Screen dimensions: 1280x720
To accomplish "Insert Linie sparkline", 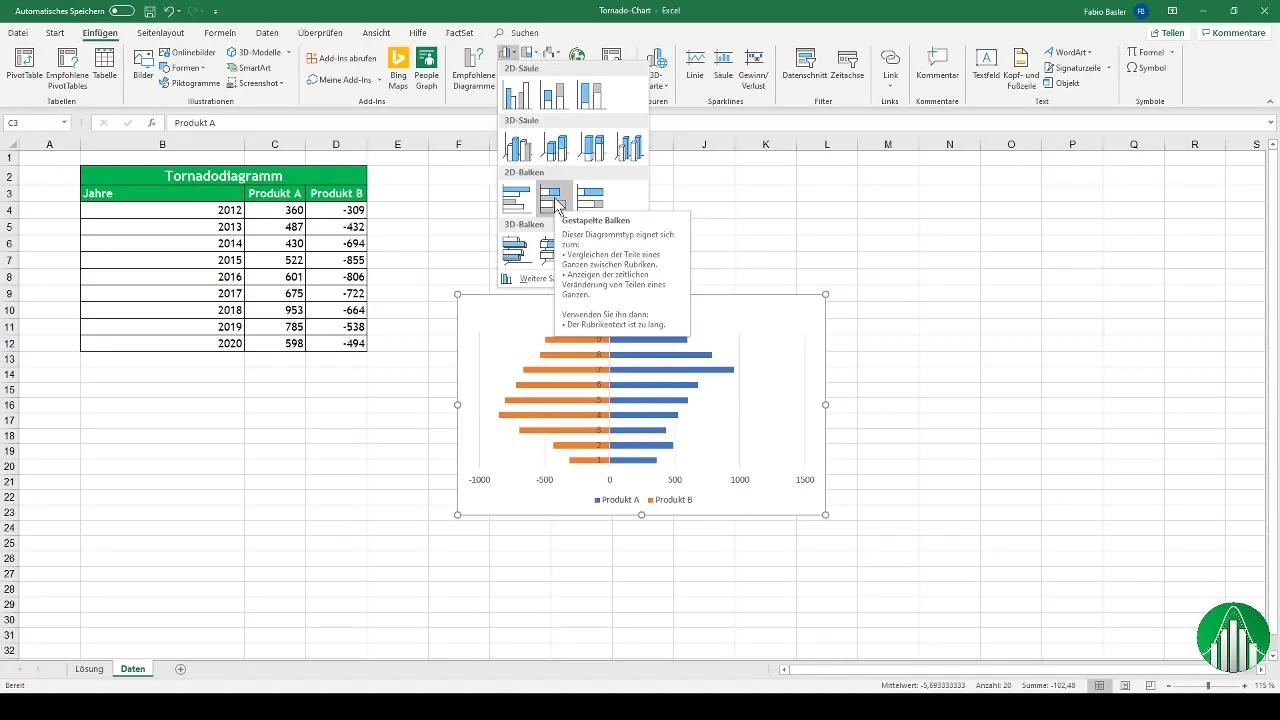I will point(695,66).
